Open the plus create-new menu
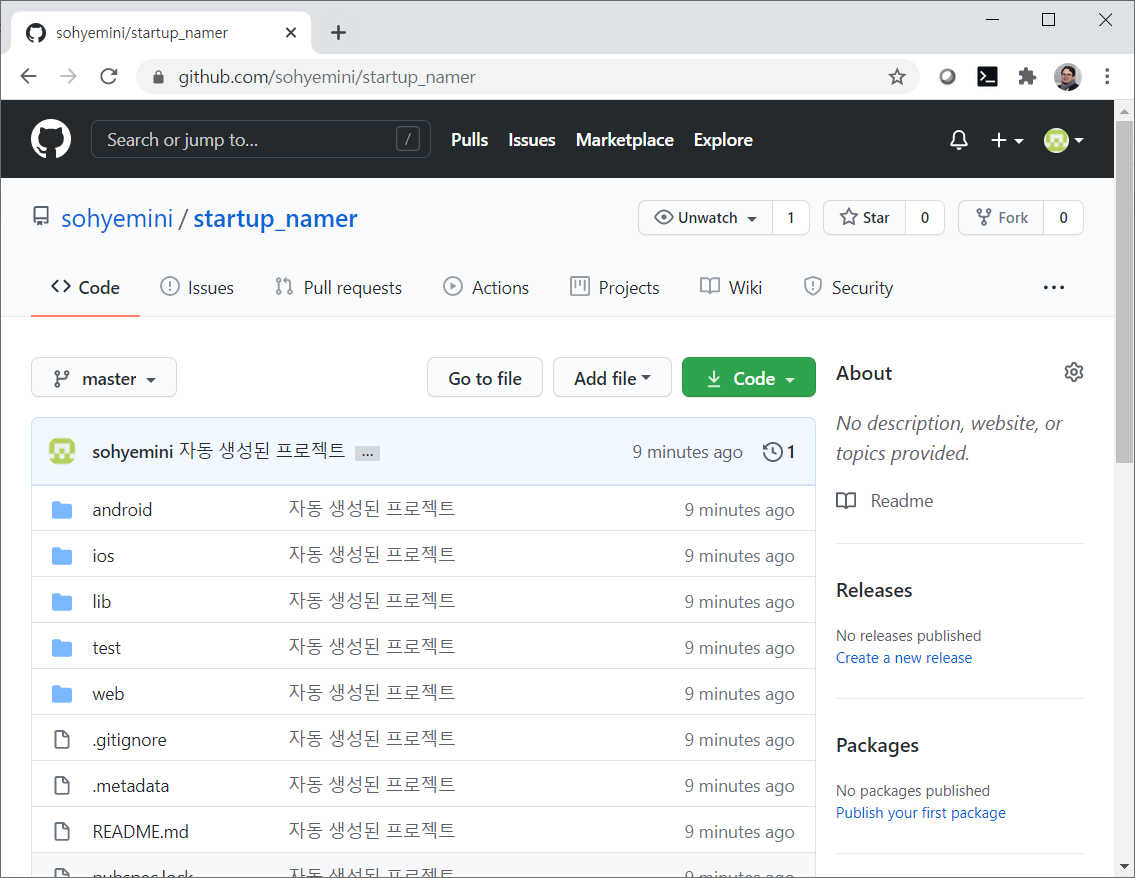 tap(1006, 140)
